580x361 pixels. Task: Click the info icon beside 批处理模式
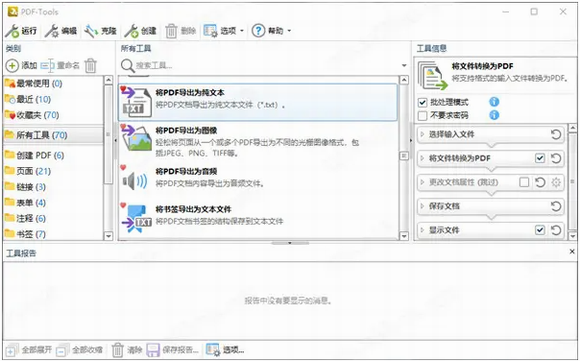[x=494, y=102]
